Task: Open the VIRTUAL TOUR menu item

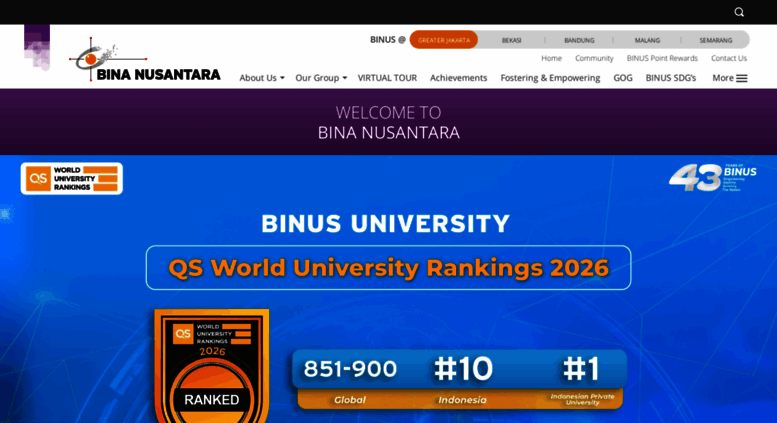Action: click(387, 78)
